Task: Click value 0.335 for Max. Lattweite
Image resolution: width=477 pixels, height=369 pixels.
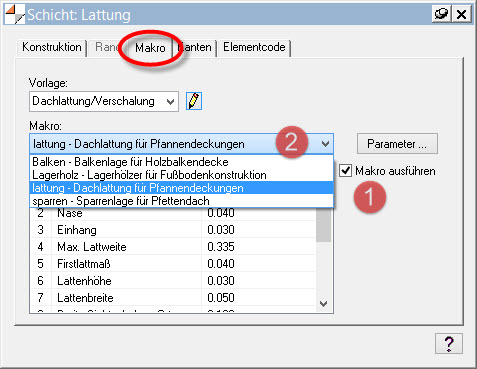Action: (x=221, y=247)
